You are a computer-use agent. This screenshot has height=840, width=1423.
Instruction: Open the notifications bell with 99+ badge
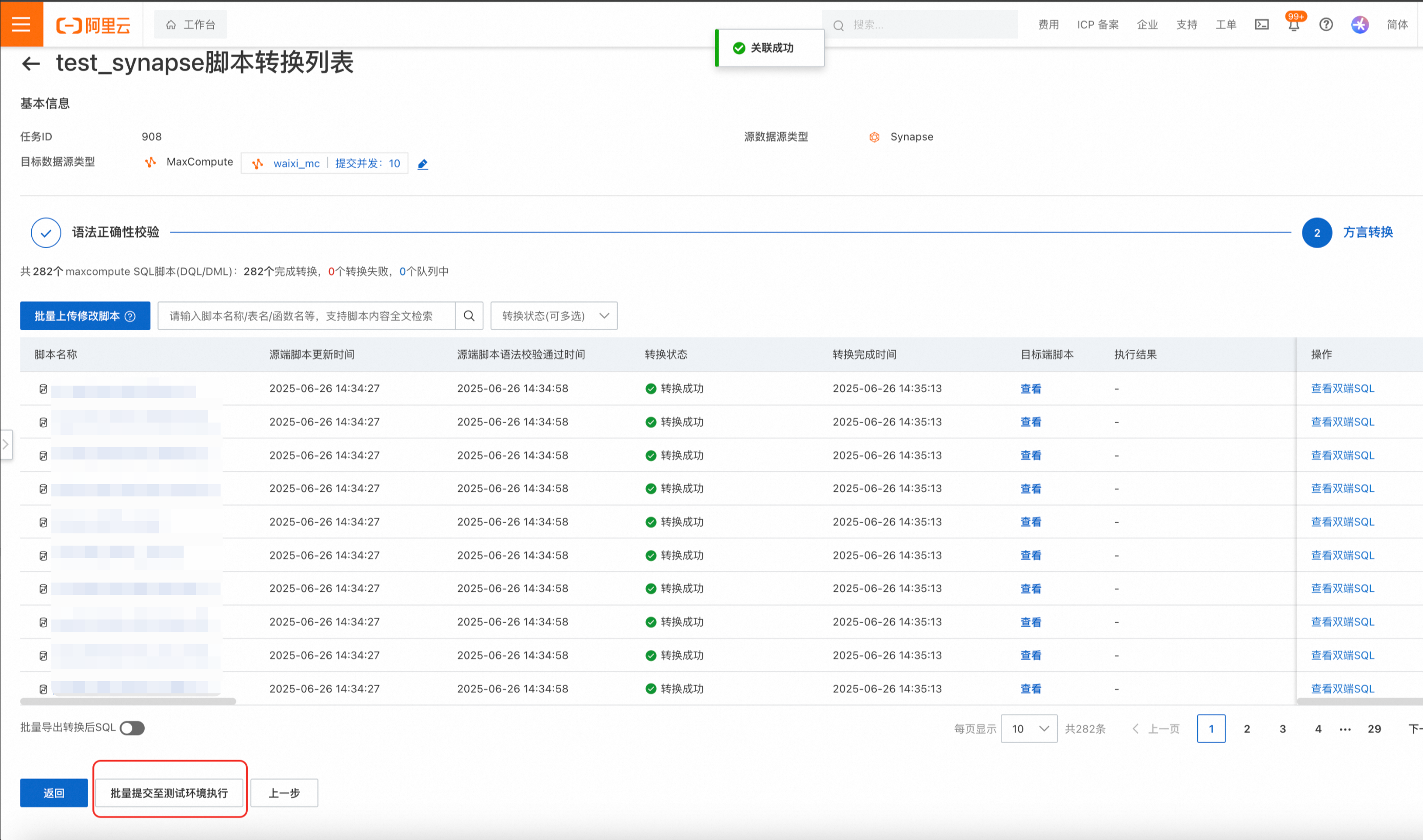tap(1294, 24)
